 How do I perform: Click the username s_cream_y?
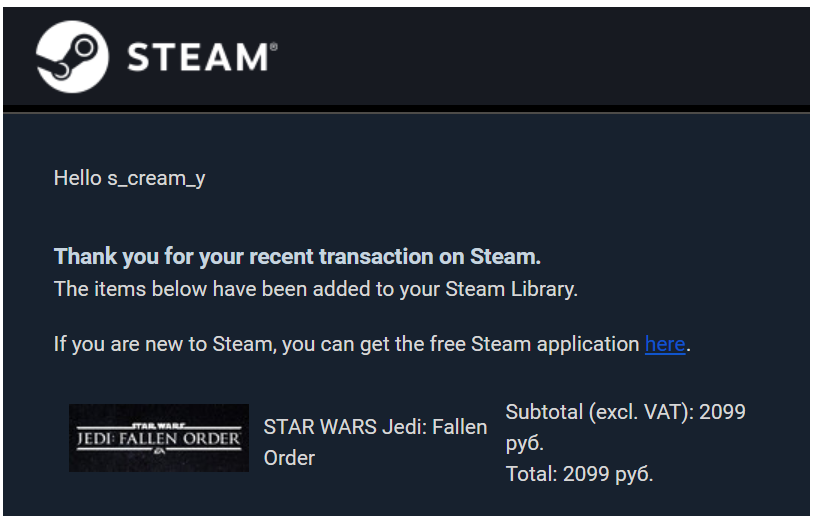pyautogui.click(x=156, y=179)
